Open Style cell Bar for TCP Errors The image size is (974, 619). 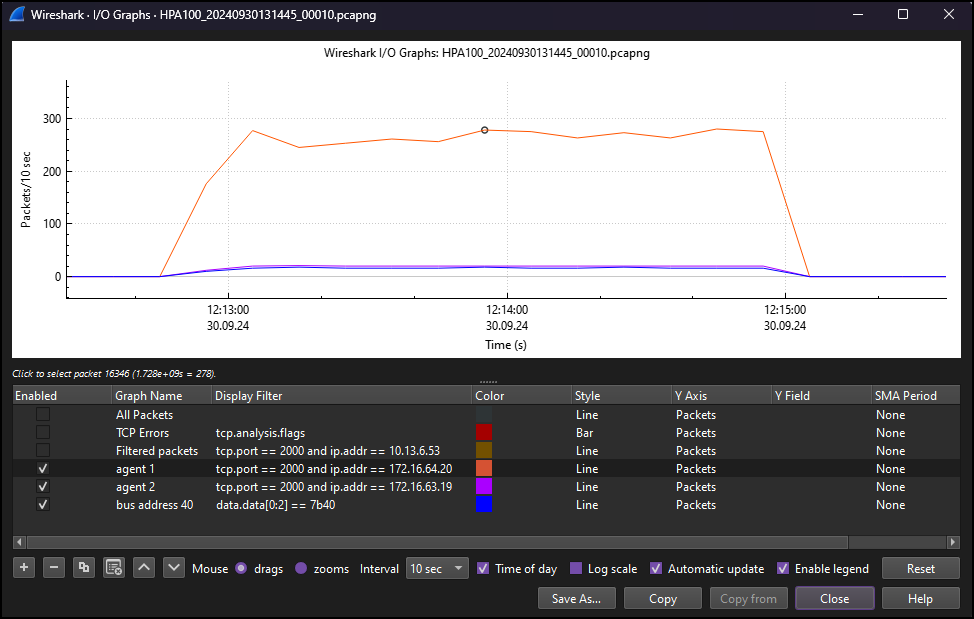click(622, 433)
